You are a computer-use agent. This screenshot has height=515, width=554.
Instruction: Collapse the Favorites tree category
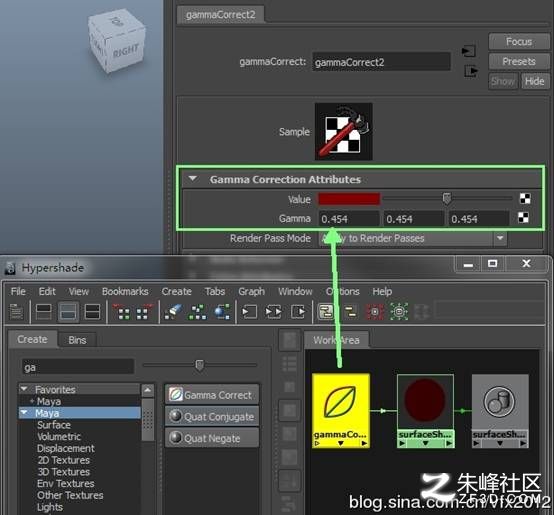point(24,389)
